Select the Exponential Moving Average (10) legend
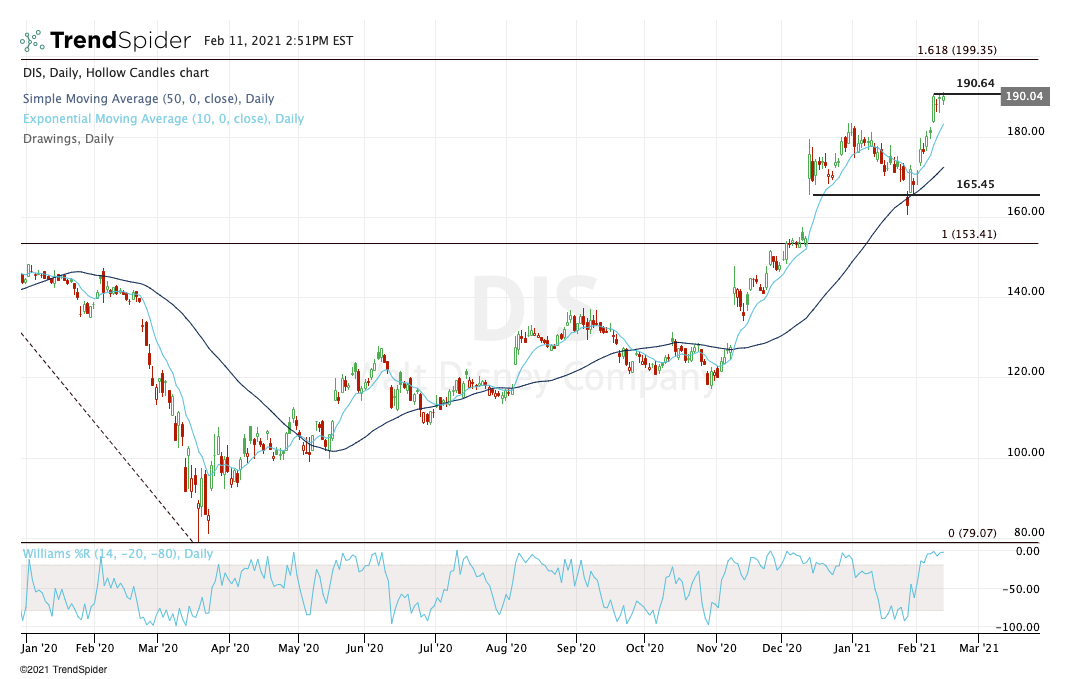Image resolution: width=1070 pixels, height=679 pixels. click(x=163, y=119)
